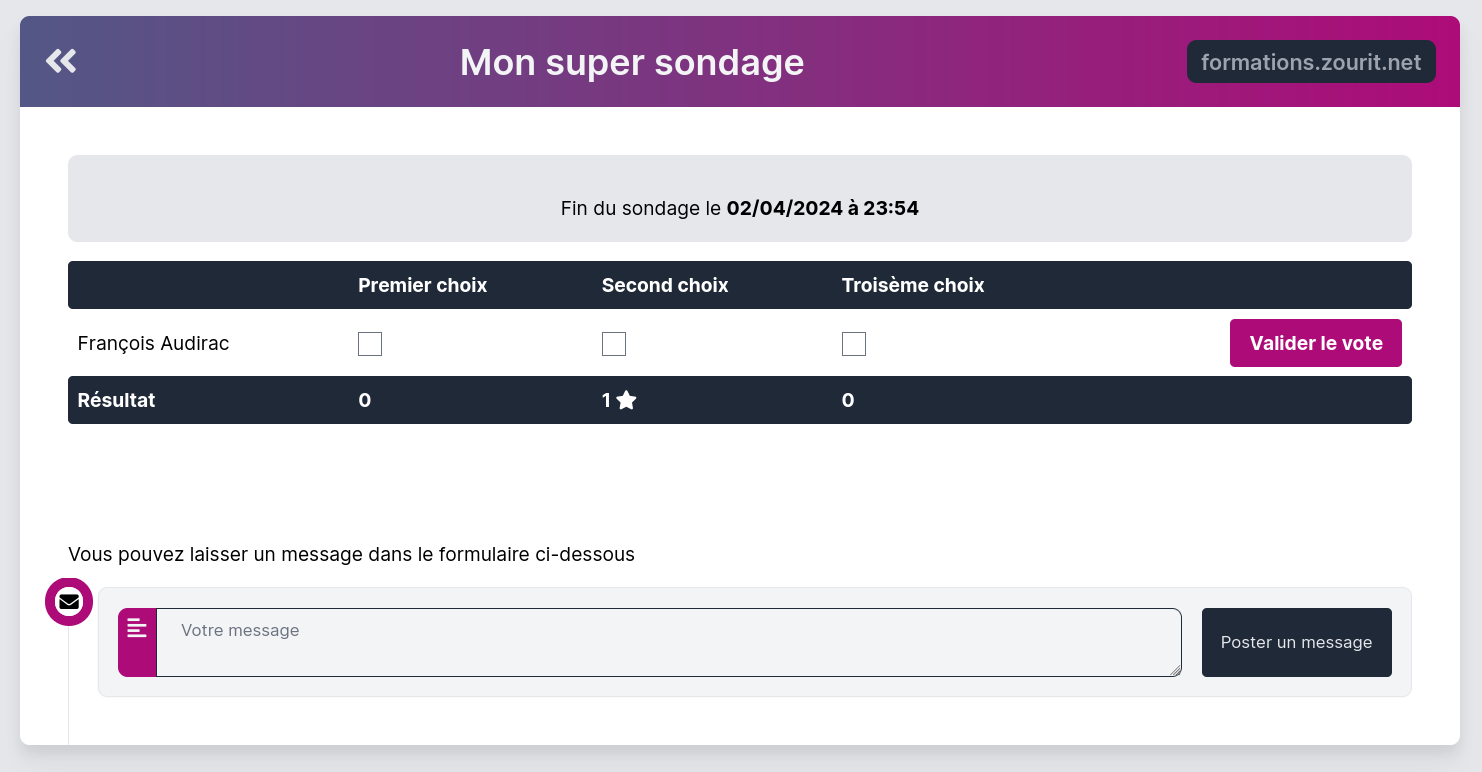1482x772 pixels.
Task: Tick the Premier choix checkbox
Action: point(370,344)
